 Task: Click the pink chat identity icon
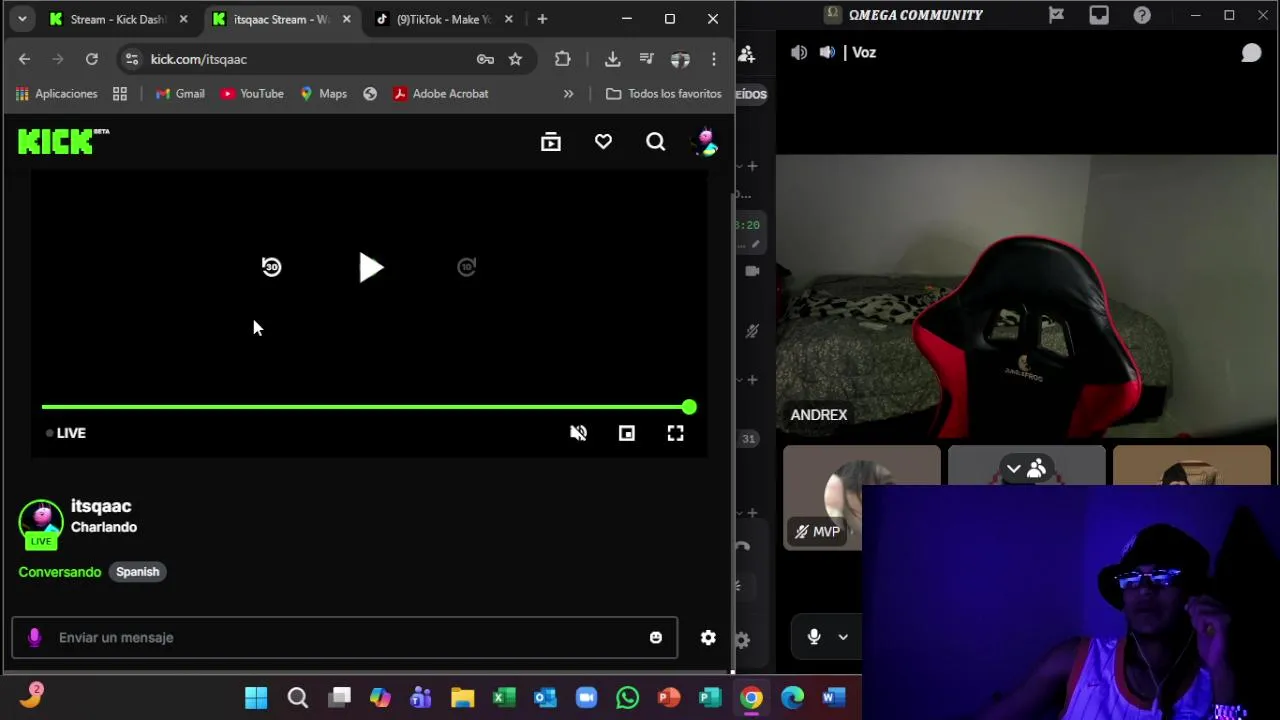[35, 637]
